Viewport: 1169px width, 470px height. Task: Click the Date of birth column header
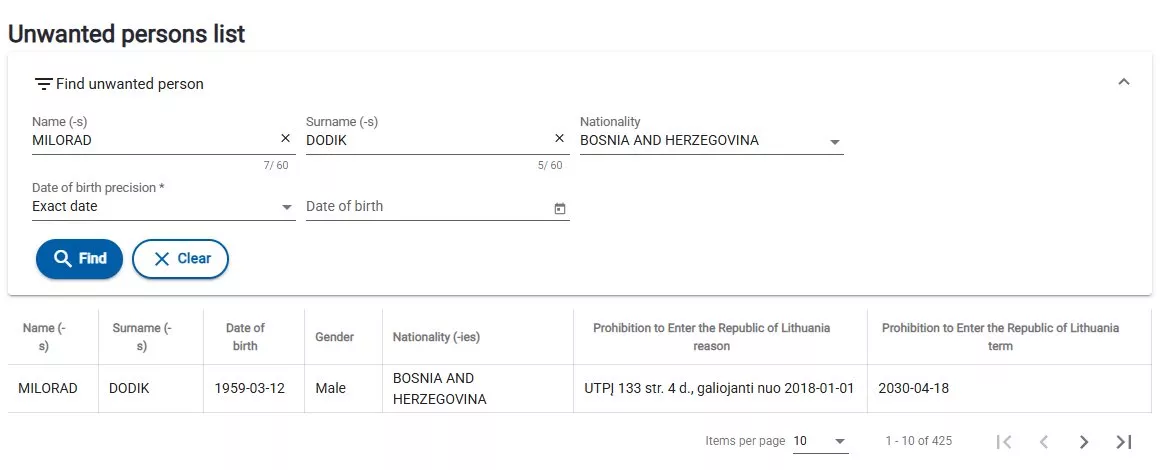pyautogui.click(x=245, y=337)
